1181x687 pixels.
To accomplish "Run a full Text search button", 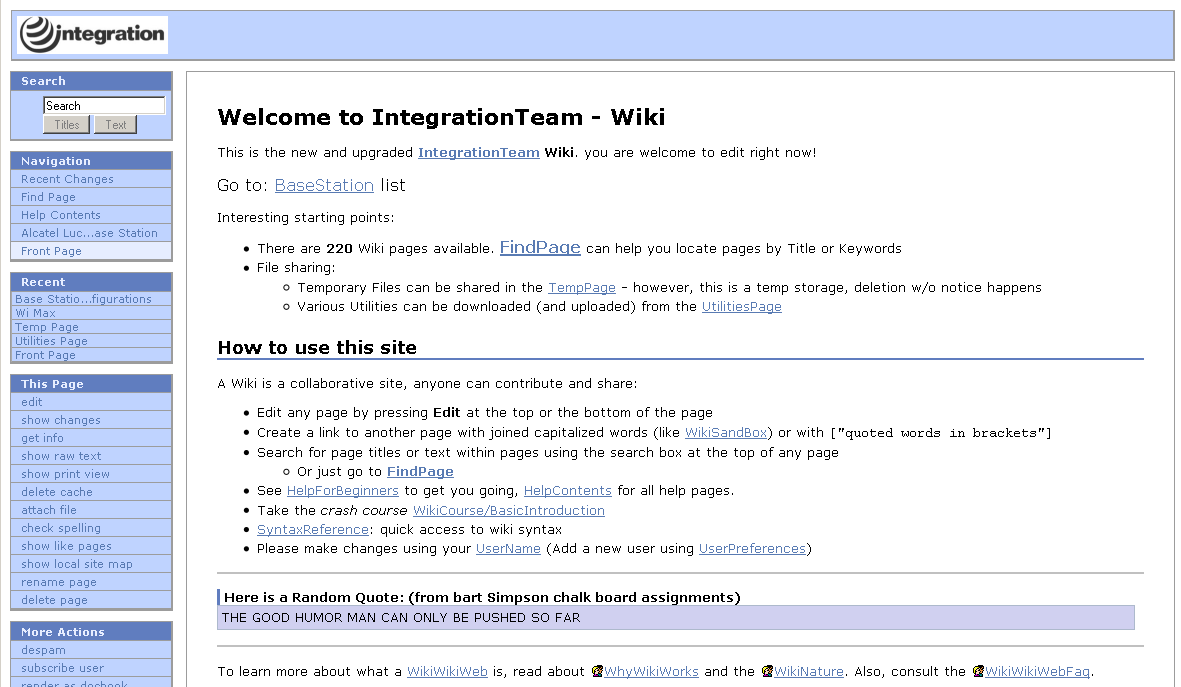I will 115,125.
